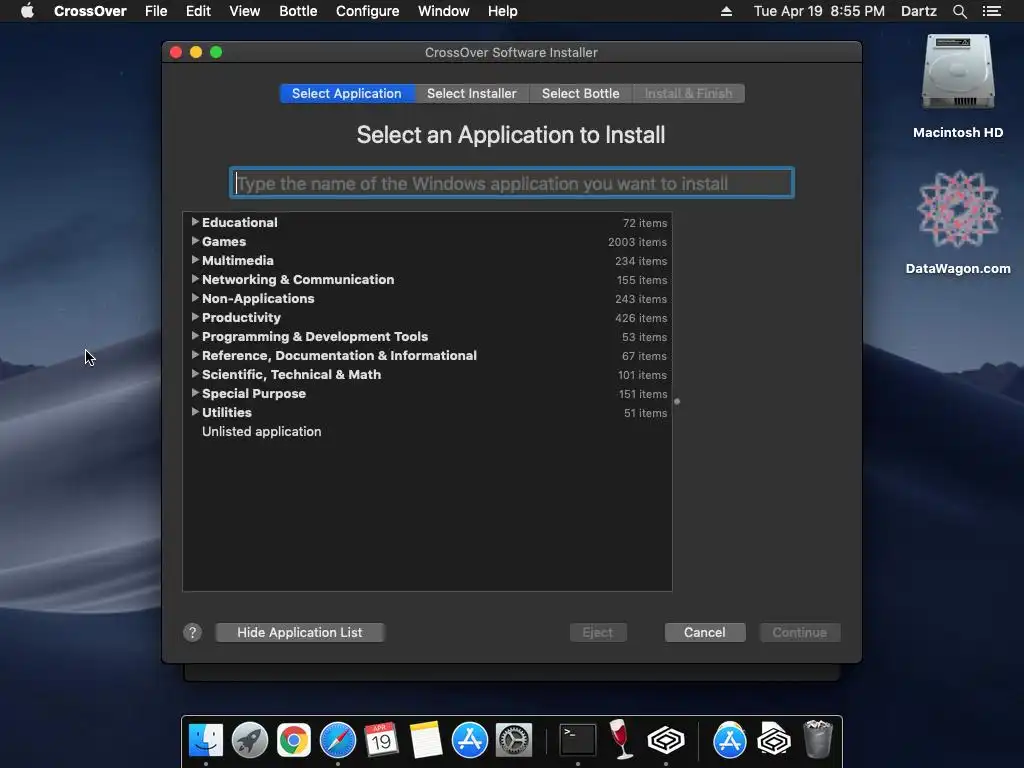
Task: Launch Launchpad rocket icon in dock
Action: 249,740
